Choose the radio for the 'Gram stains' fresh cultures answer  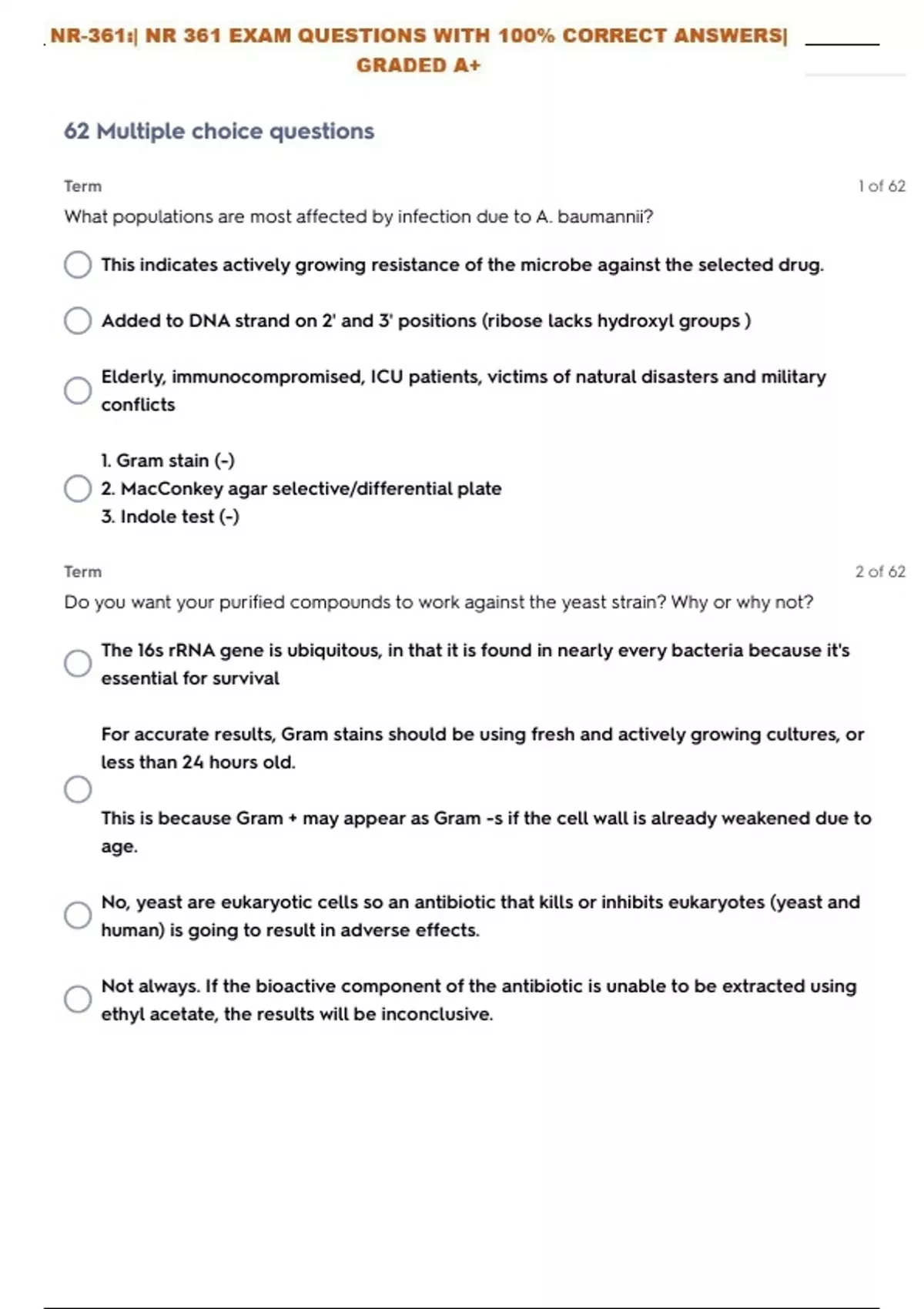click(78, 789)
